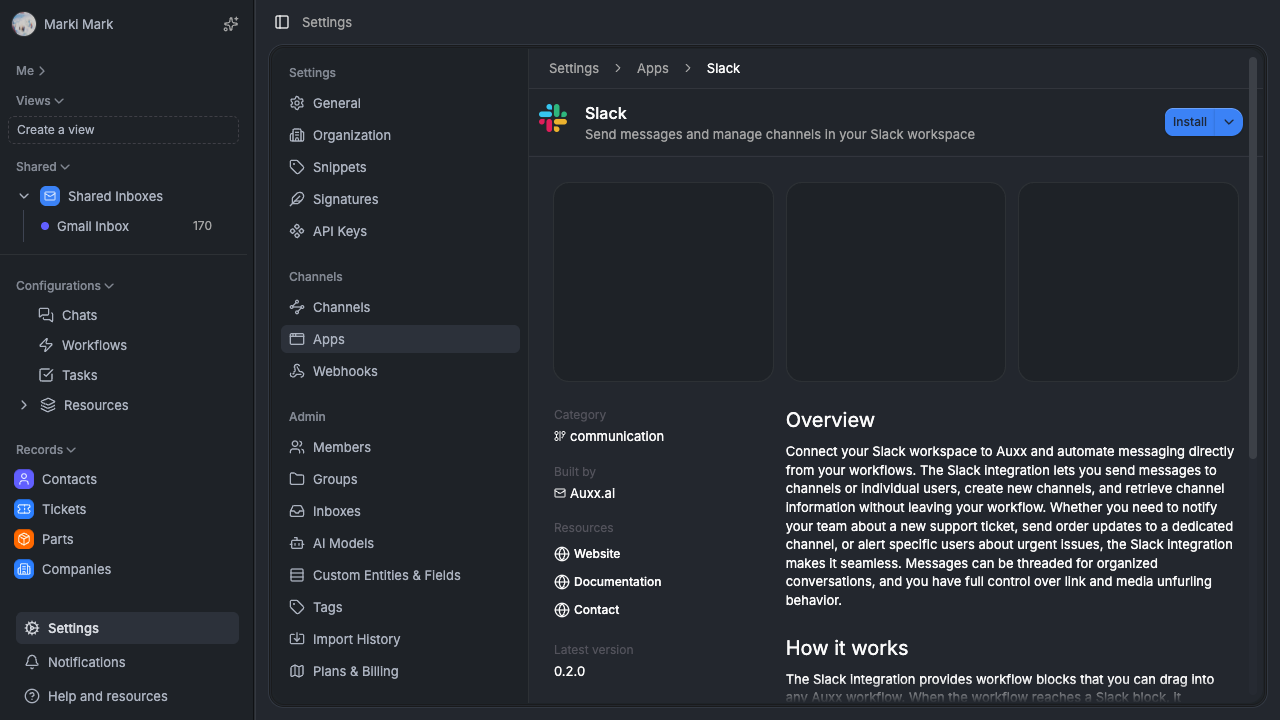The height and width of the screenshot is (720, 1280).
Task: Go to Settings breadcrumb
Action: point(574,68)
